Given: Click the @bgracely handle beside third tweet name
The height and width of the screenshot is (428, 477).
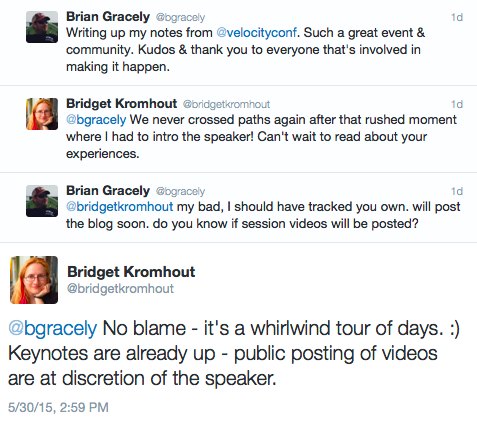Looking at the screenshot, I should [x=180, y=191].
